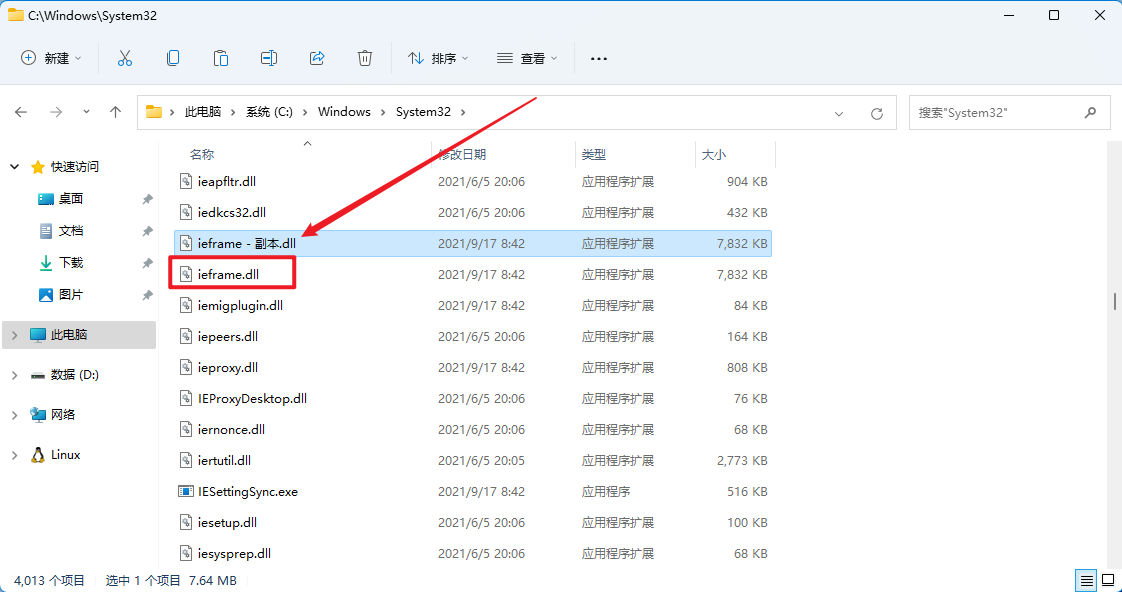Sort by 名称 column header
The image size is (1122, 592).
tap(201, 155)
